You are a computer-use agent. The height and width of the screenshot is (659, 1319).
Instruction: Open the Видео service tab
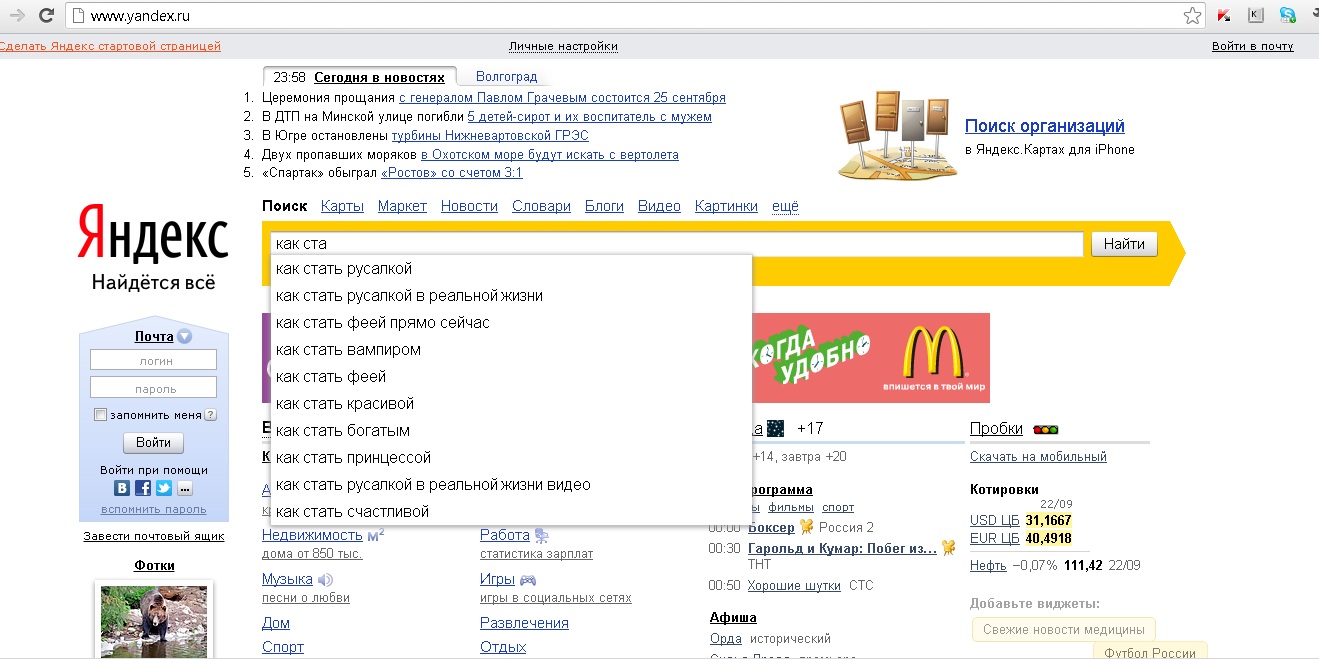point(659,206)
